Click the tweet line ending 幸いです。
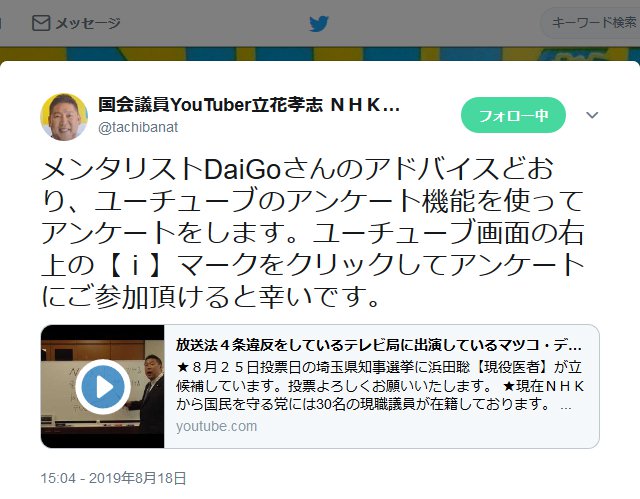Viewport: 640px width, 499px height. tap(210, 297)
